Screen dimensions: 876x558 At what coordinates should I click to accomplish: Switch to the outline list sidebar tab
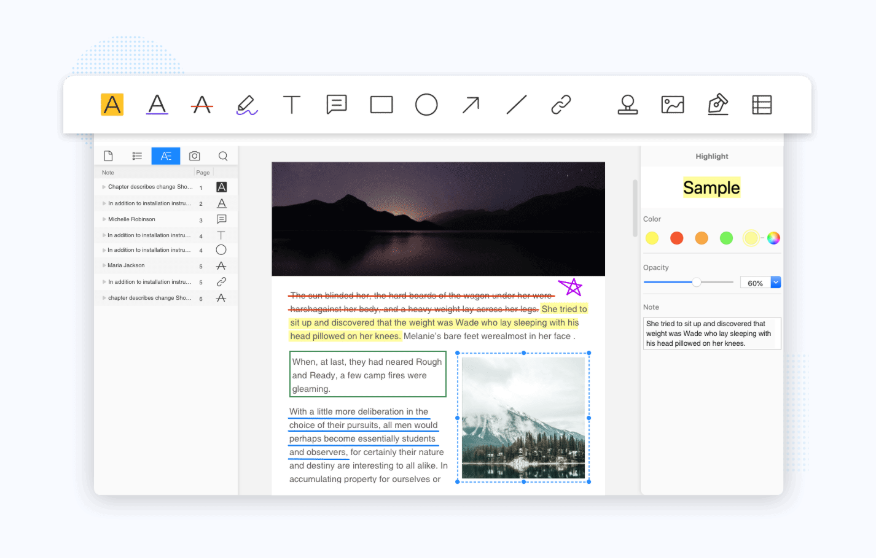click(x=137, y=156)
